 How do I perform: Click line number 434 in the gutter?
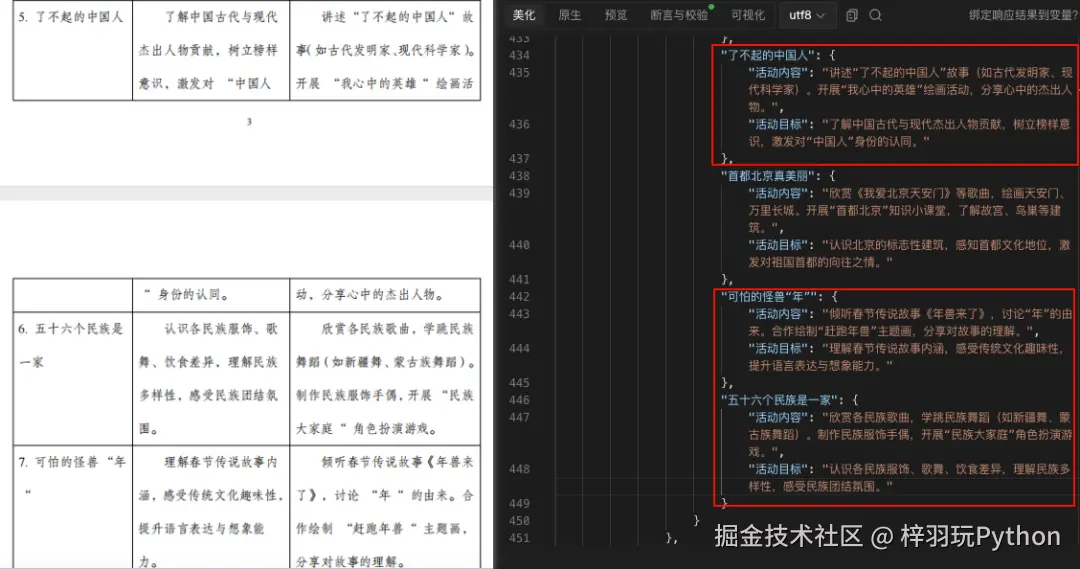(x=519, y=54)
